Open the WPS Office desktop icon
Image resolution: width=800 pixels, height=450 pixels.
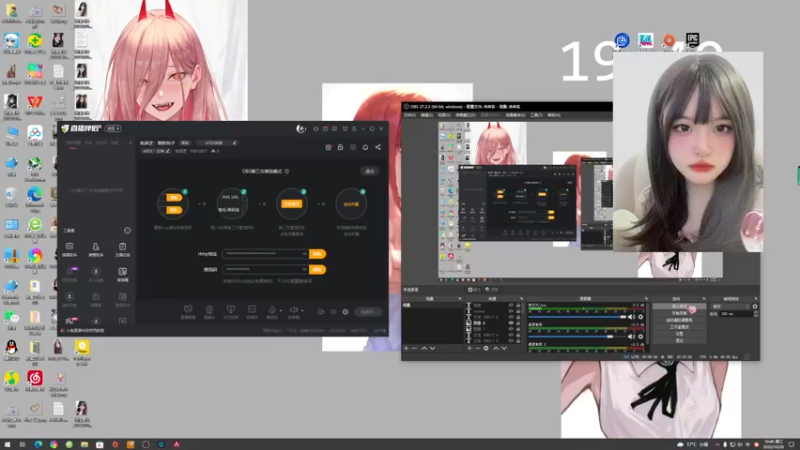point(35,104)
